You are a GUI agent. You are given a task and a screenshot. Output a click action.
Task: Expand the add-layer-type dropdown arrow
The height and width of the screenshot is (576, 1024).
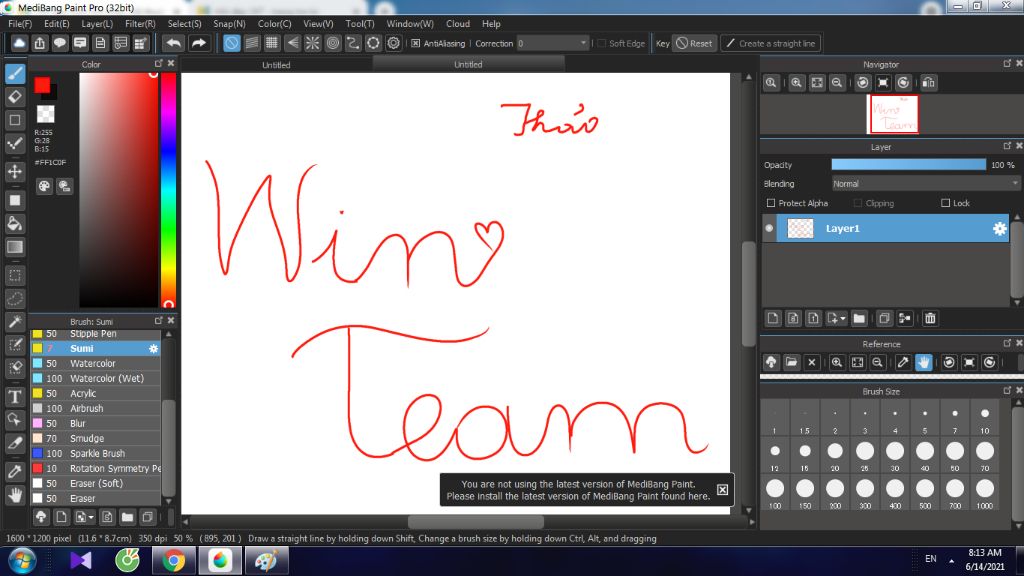[843, 318]
